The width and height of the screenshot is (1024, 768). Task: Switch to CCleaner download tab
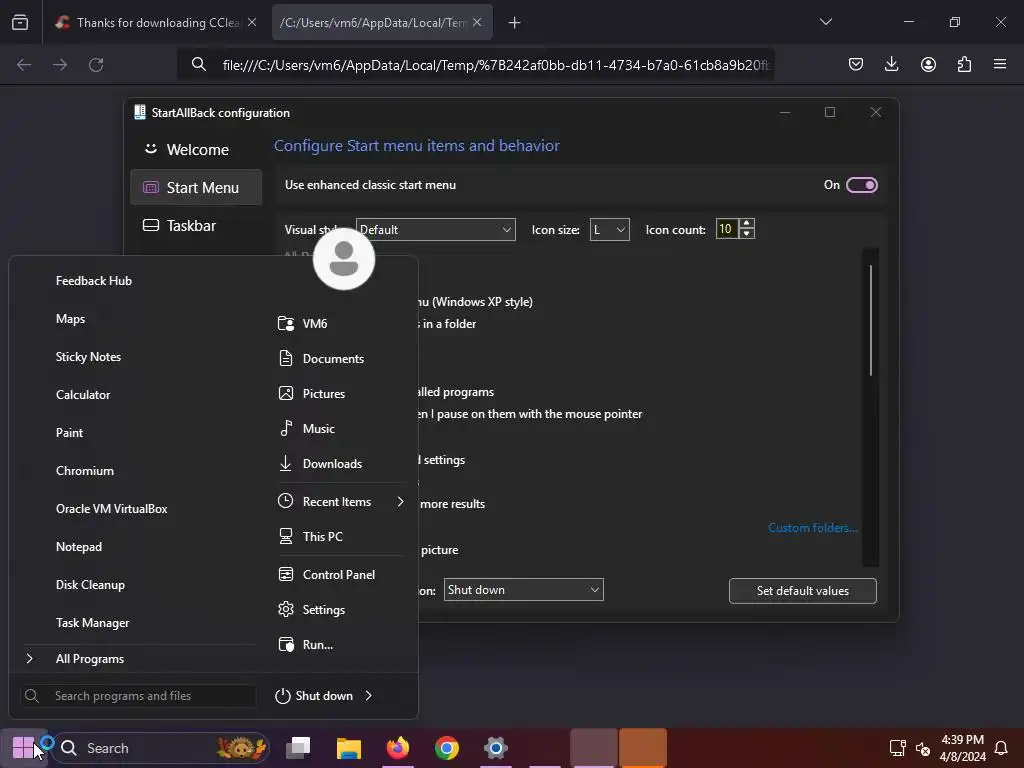point(154,22)
